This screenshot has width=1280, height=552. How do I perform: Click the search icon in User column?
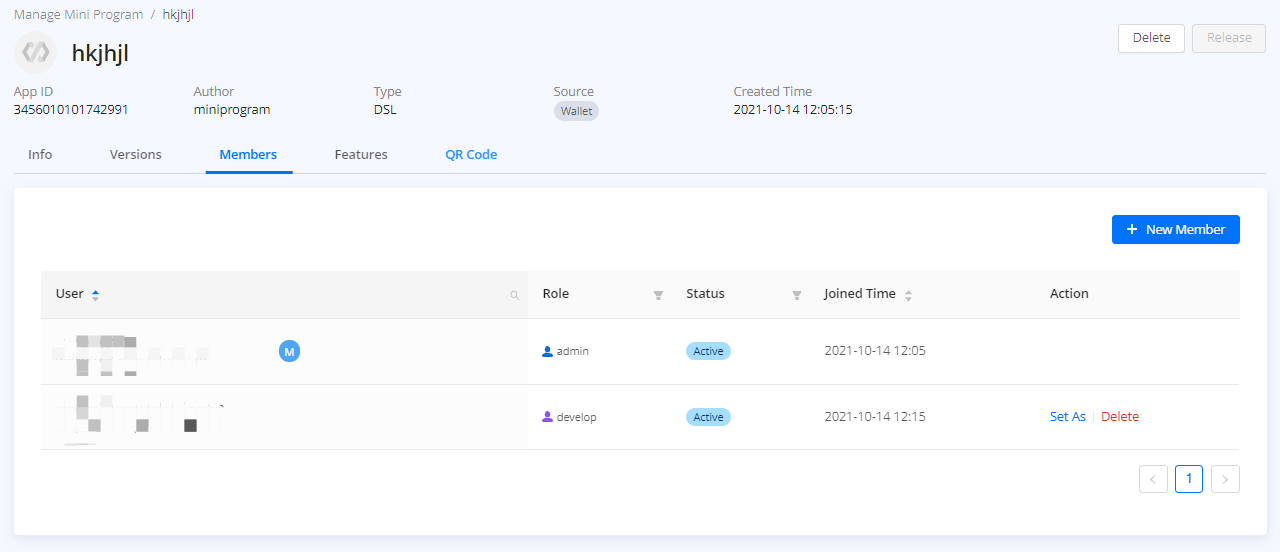click(515, 295)
